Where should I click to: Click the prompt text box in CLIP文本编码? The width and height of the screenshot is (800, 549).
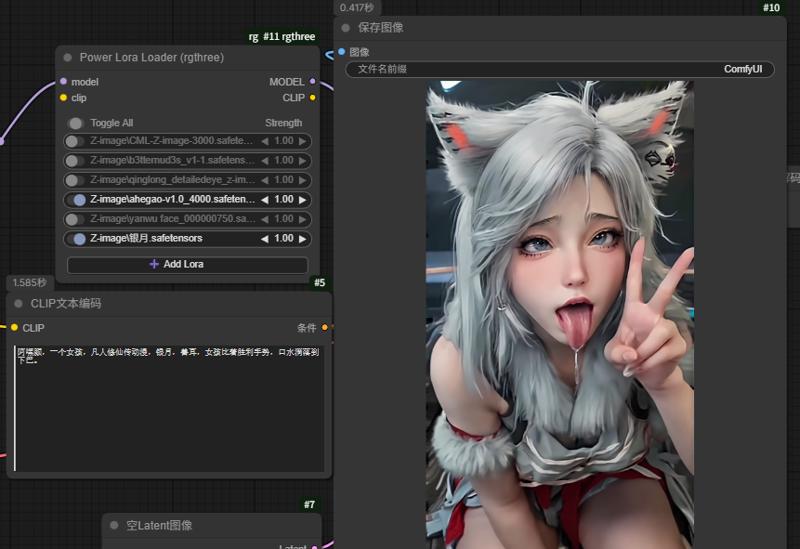[x=168, y=410]
